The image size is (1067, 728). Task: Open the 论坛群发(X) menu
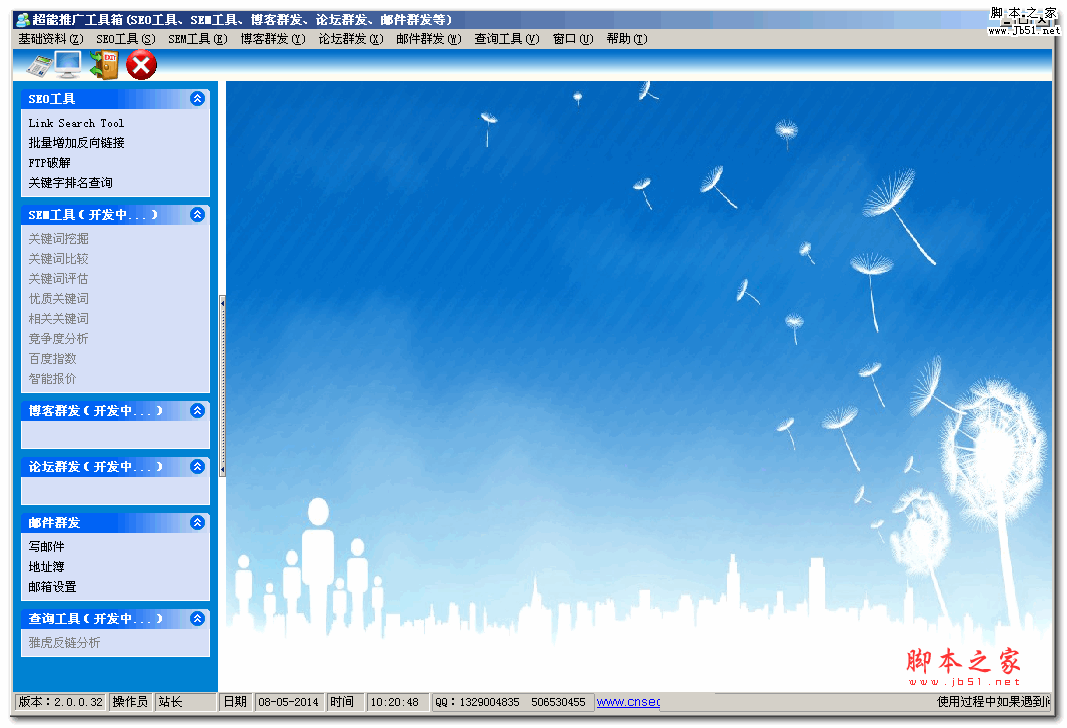[351, 39]
